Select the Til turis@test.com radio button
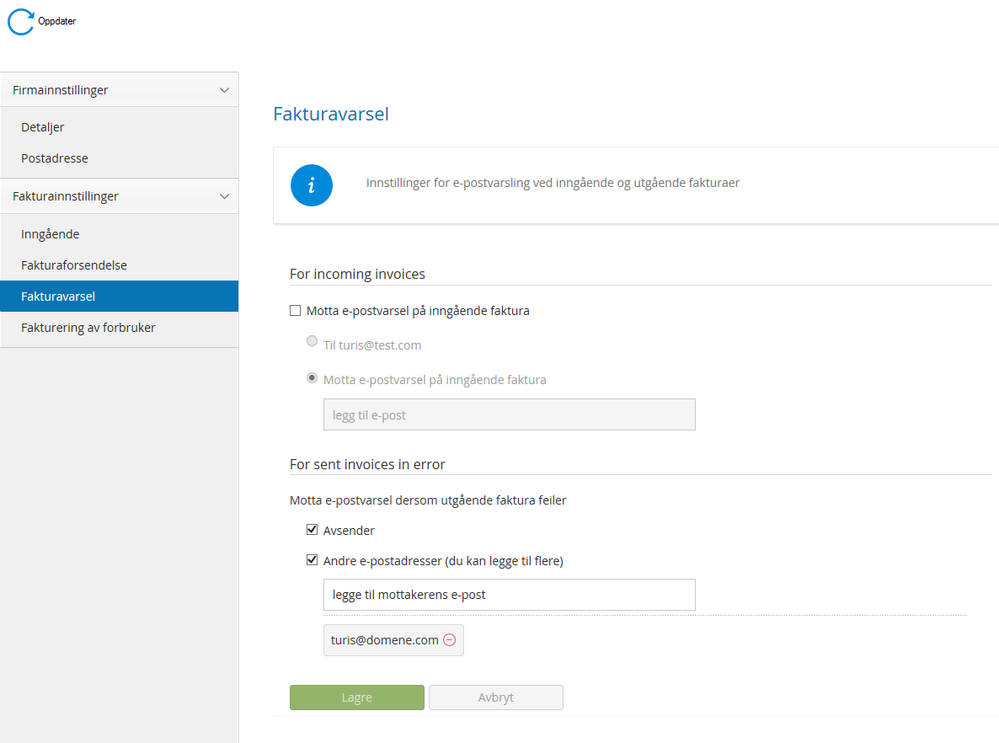Screen dimensions: 999x743 pyautogui.click(x=312, y=342)
